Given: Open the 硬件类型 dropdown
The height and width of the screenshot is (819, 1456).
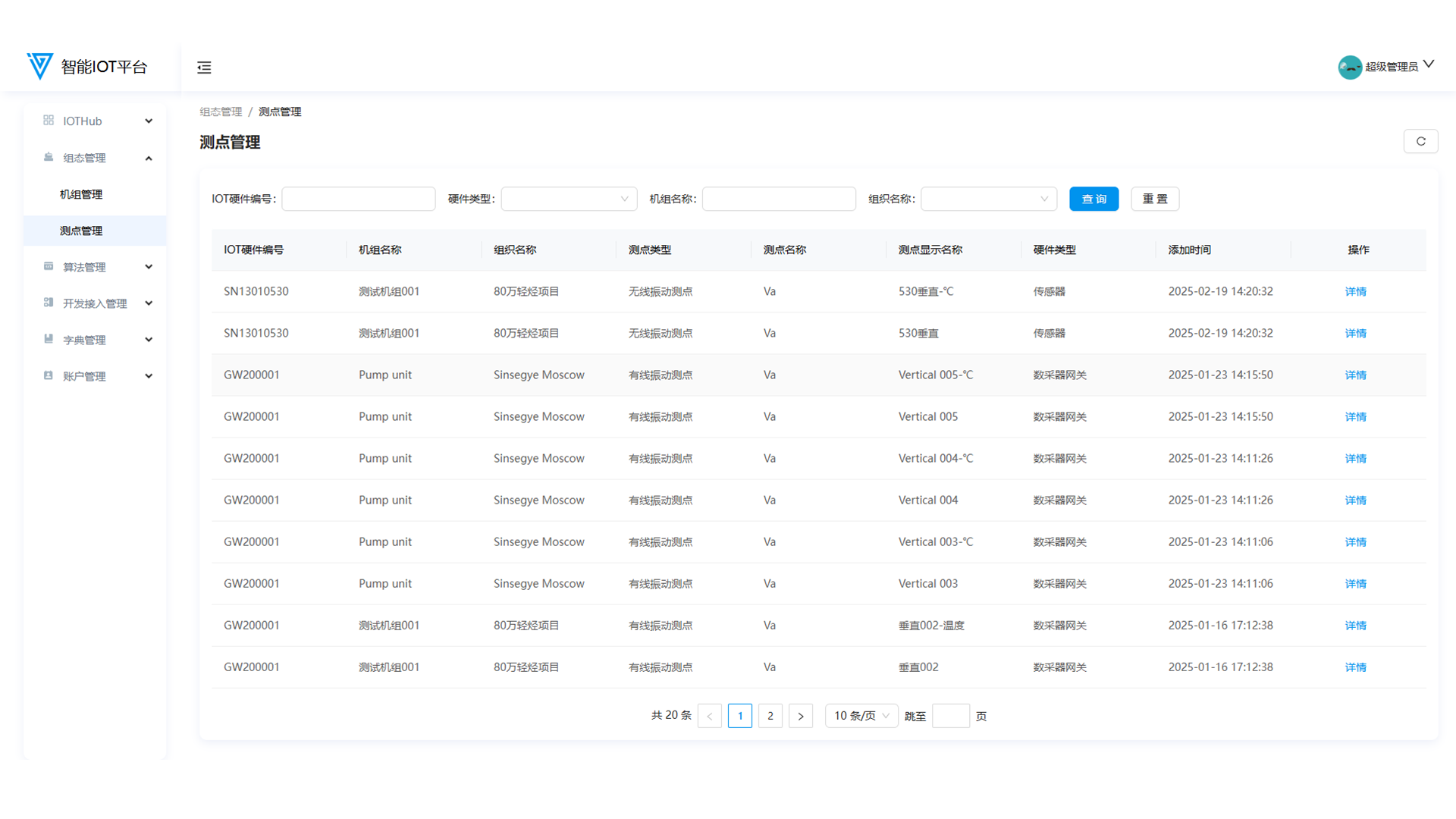Looking at the screenshot, I should (568, 199).
